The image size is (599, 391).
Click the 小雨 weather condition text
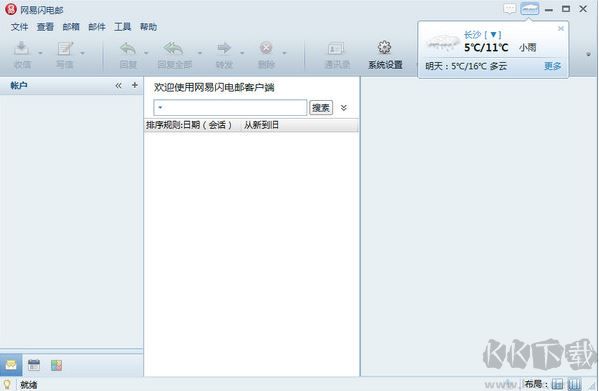(x=528, y=47)
